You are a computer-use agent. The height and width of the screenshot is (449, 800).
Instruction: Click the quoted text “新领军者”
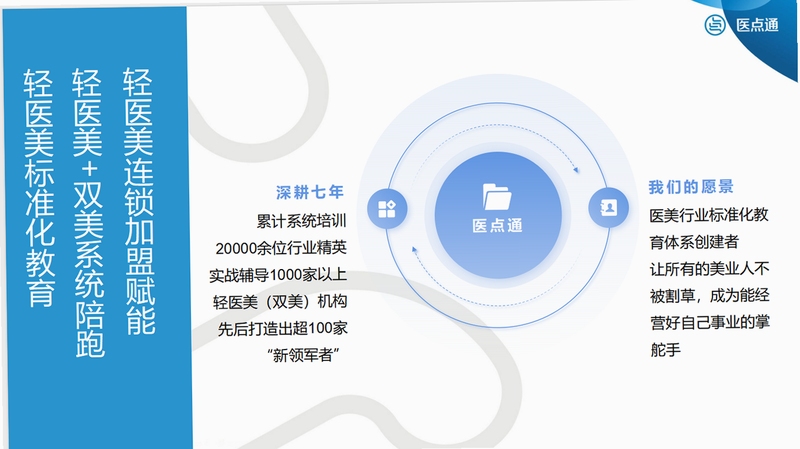[303, 355]
